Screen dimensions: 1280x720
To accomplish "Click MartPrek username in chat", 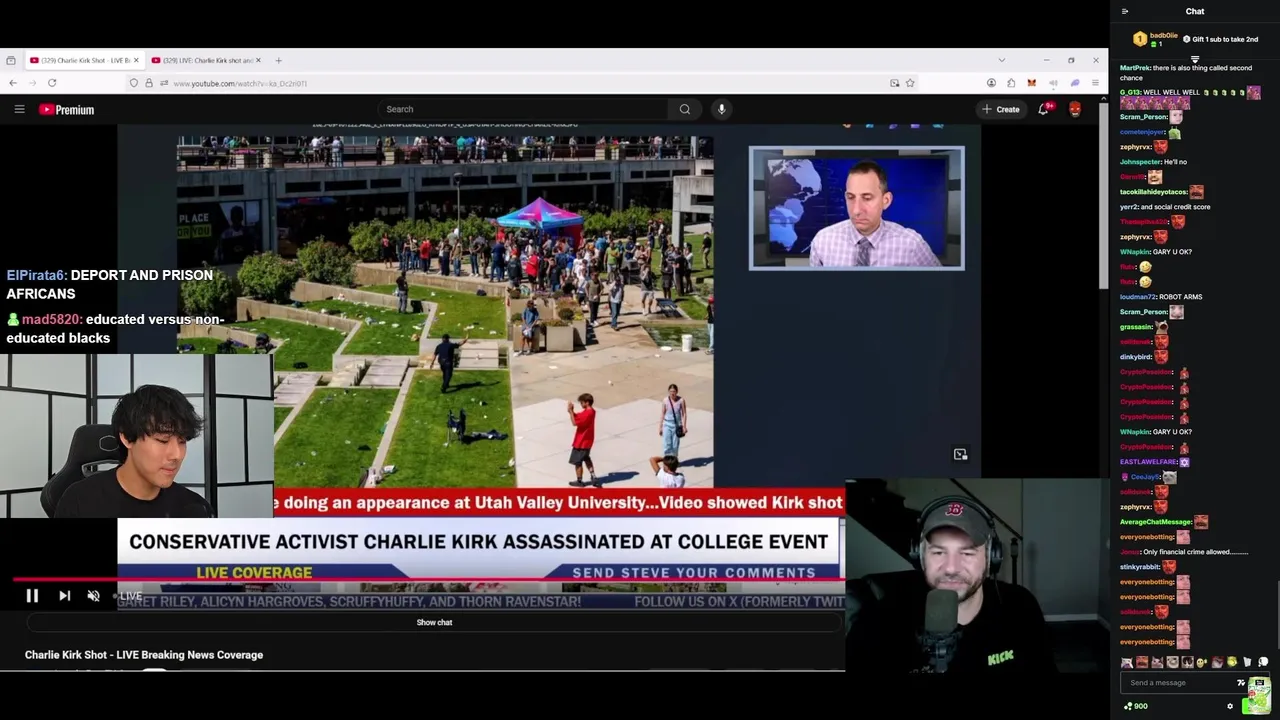I will pos(1135,68).
